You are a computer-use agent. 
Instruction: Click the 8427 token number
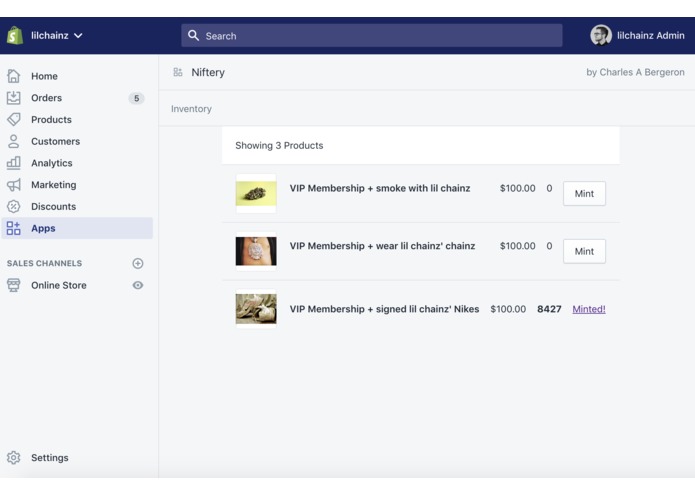549,309
